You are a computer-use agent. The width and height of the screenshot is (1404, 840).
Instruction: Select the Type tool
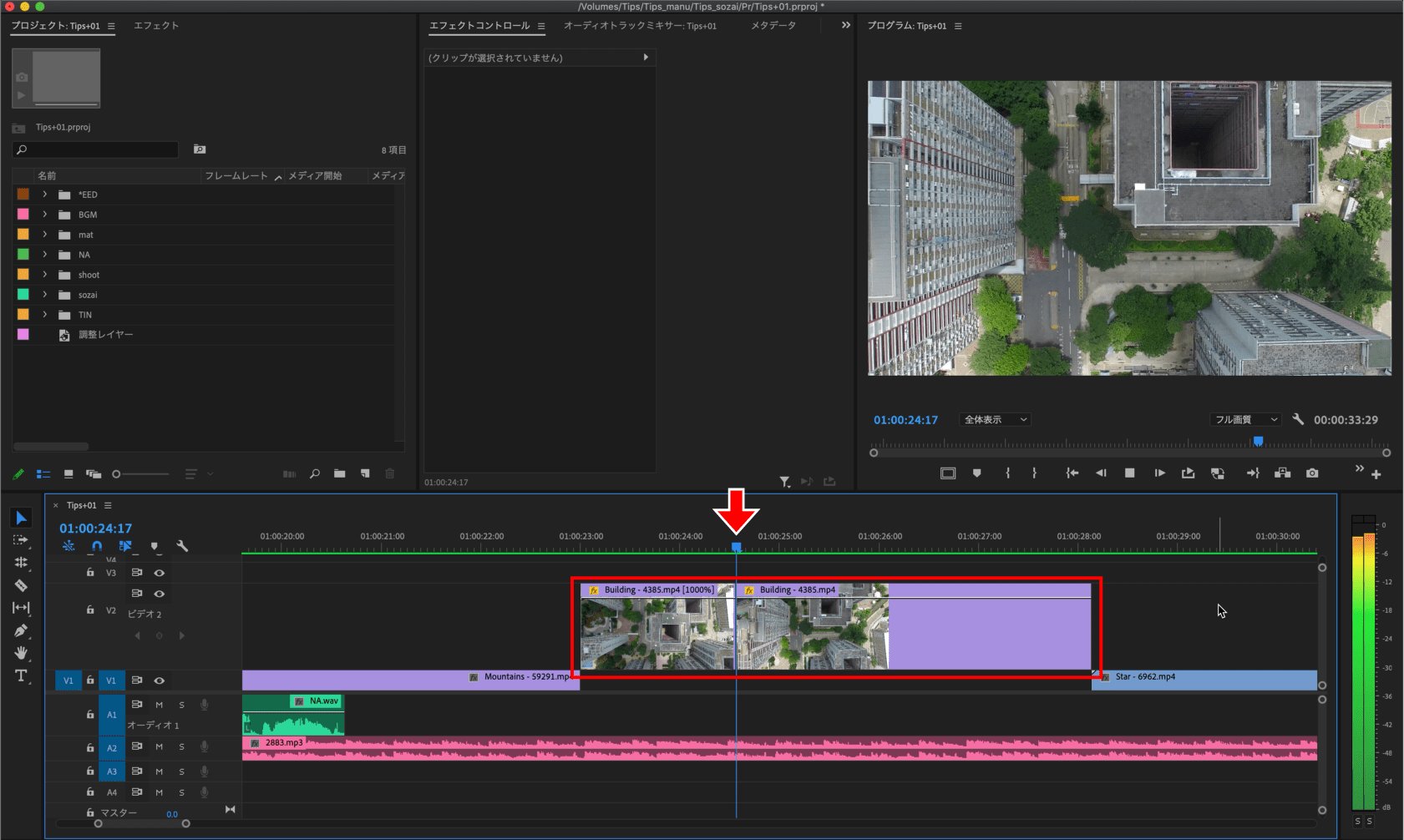tap(21, 676)
